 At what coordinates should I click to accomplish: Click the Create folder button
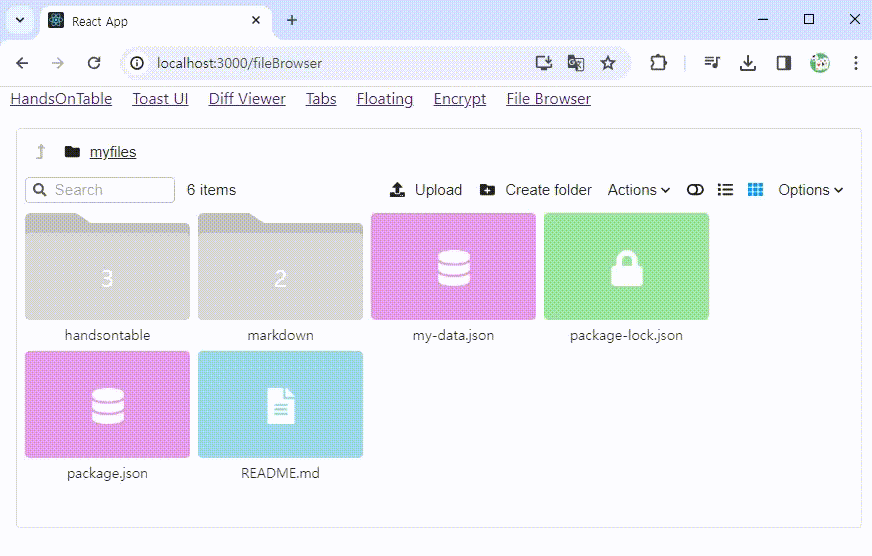[536, 190]
